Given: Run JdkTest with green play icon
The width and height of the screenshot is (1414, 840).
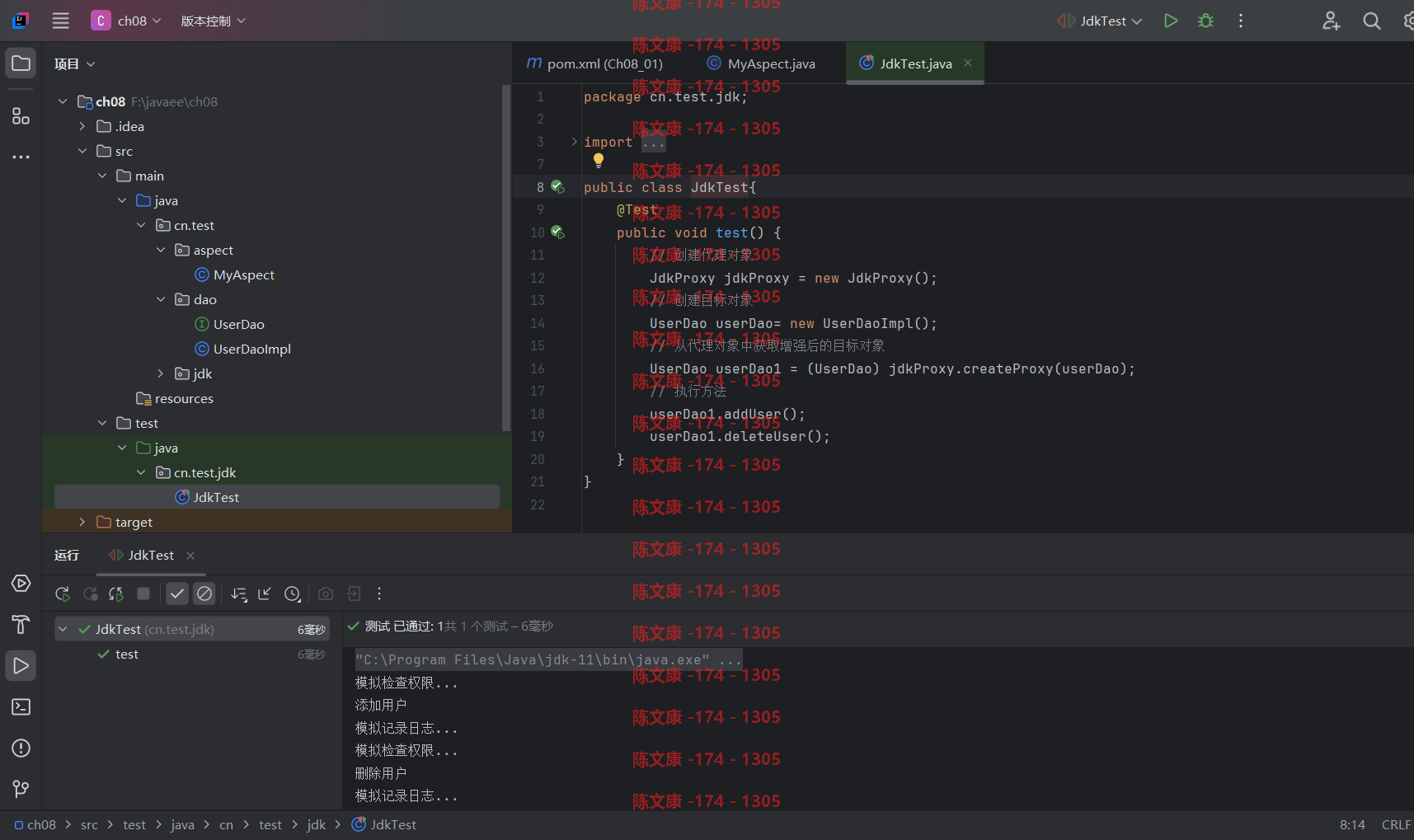Looking at the screenshot, I should (1170, 21).
